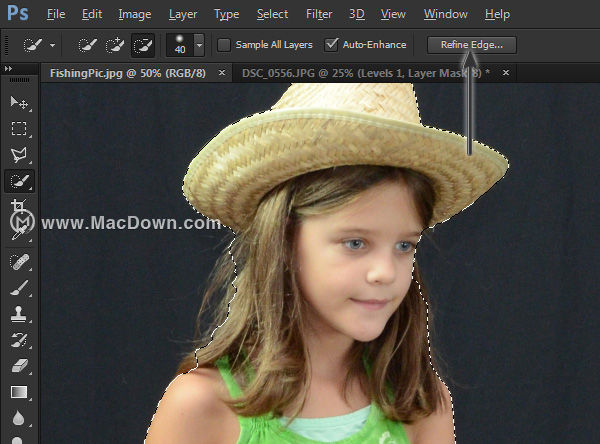Select the Polygonal Lasso tool
This screenshot has width=600, height=444.
[x=19, y=154]
